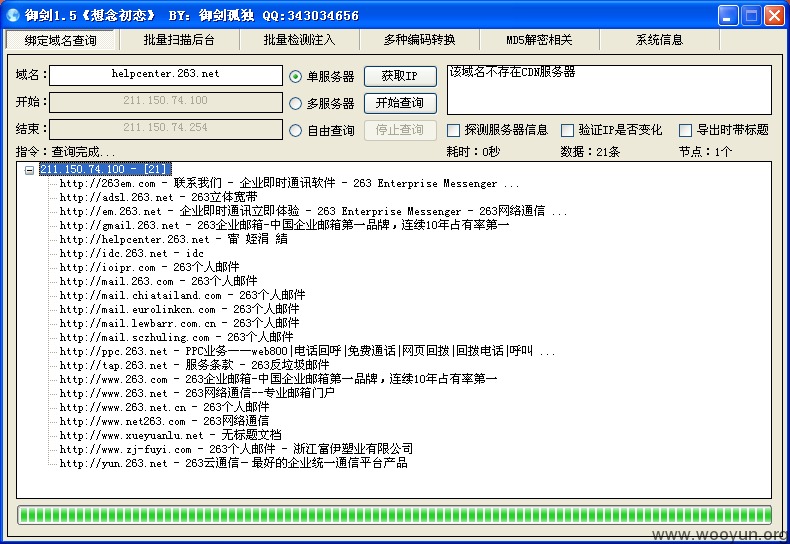The height and width of the screenshot is (544, 790).
Task: Maximize the 御剑1.5 window
Action: (x=751, y=16)
